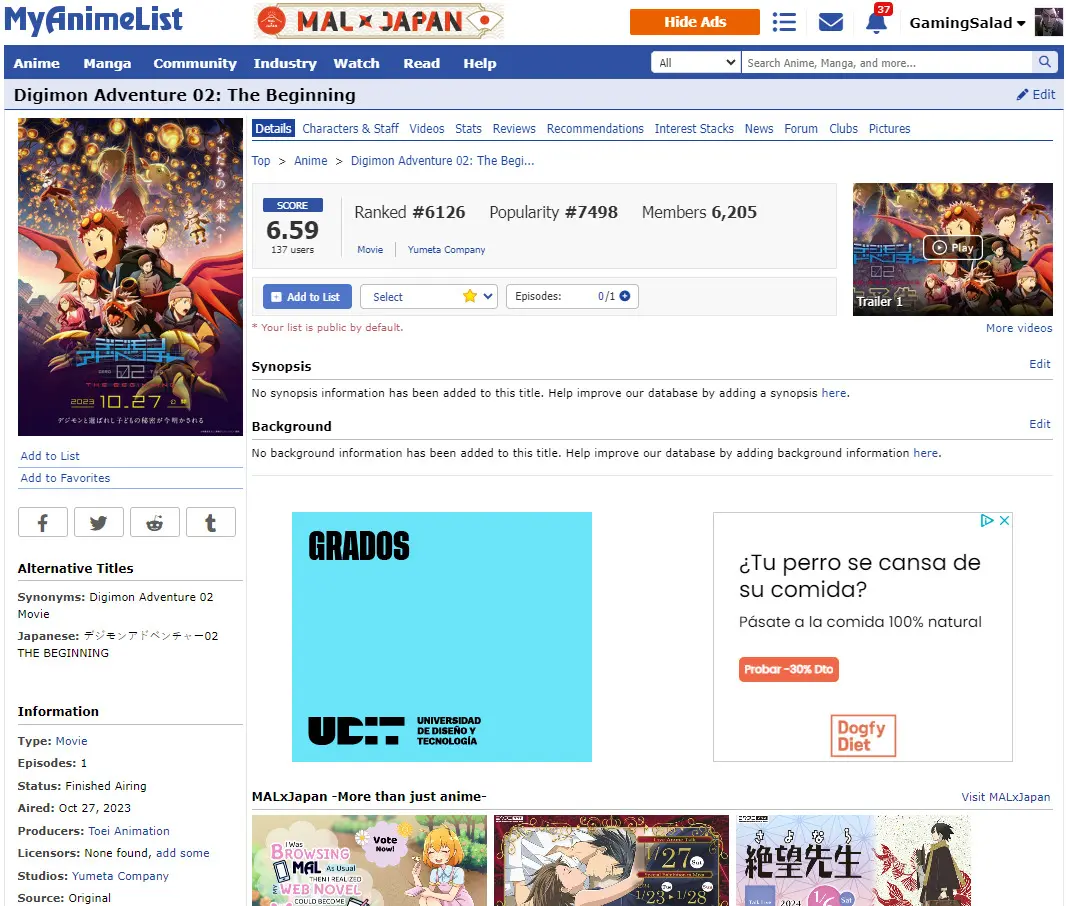Switch to the Reviews tab
Viewport: 1066px width, 906px height.
coord(514,128)
